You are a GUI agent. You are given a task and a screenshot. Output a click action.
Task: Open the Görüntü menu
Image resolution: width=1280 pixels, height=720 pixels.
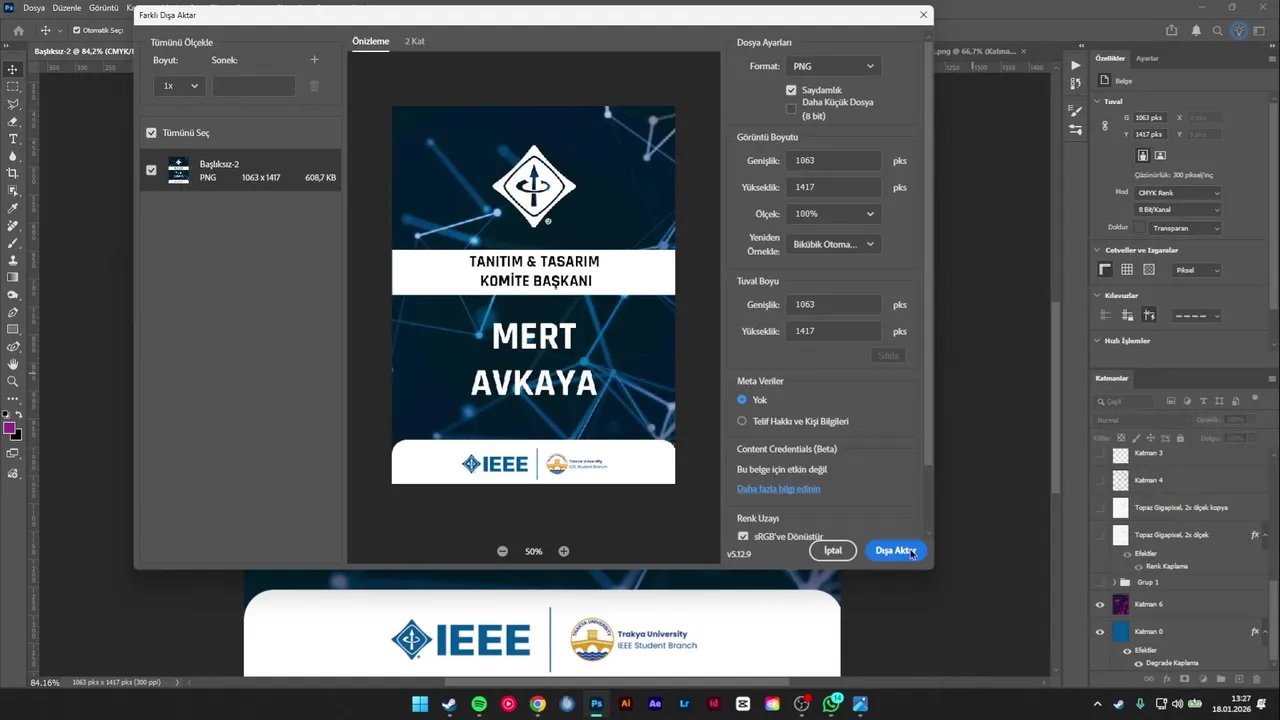click(103, 8)
